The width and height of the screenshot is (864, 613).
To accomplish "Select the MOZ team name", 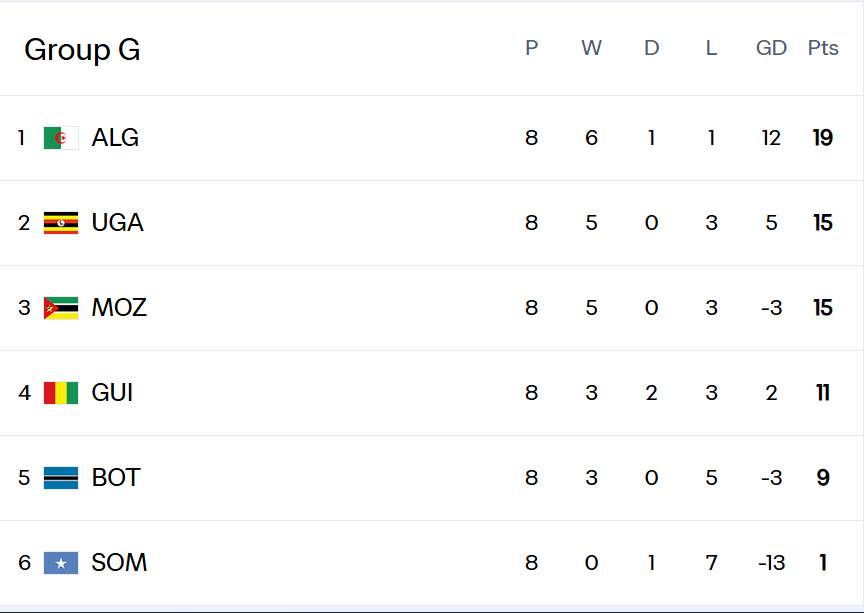I will tap(119, 308).
